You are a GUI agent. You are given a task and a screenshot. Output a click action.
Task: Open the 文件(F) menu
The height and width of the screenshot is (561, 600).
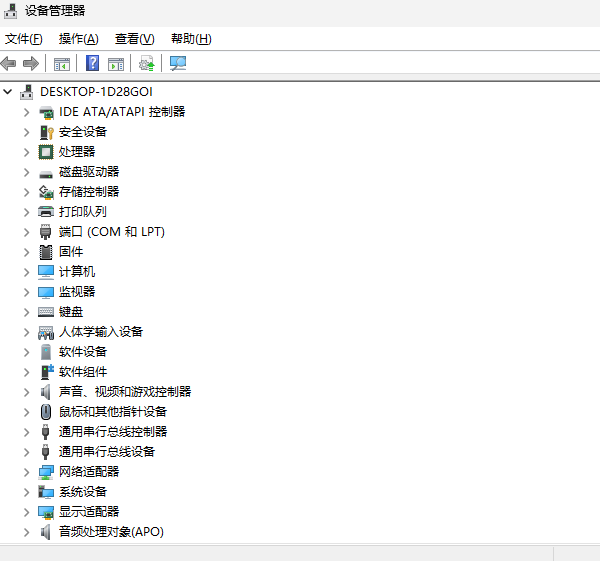click(x=24, y=39)
